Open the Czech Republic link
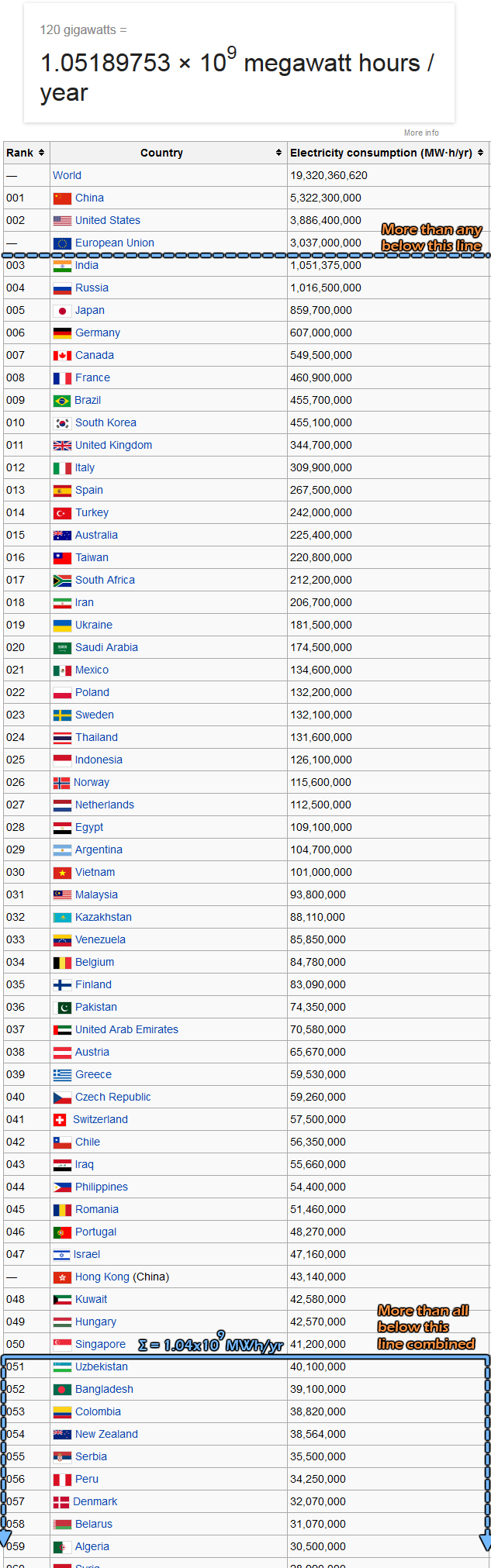The width and height of the screenshot is (491, 1568). 113,1098
